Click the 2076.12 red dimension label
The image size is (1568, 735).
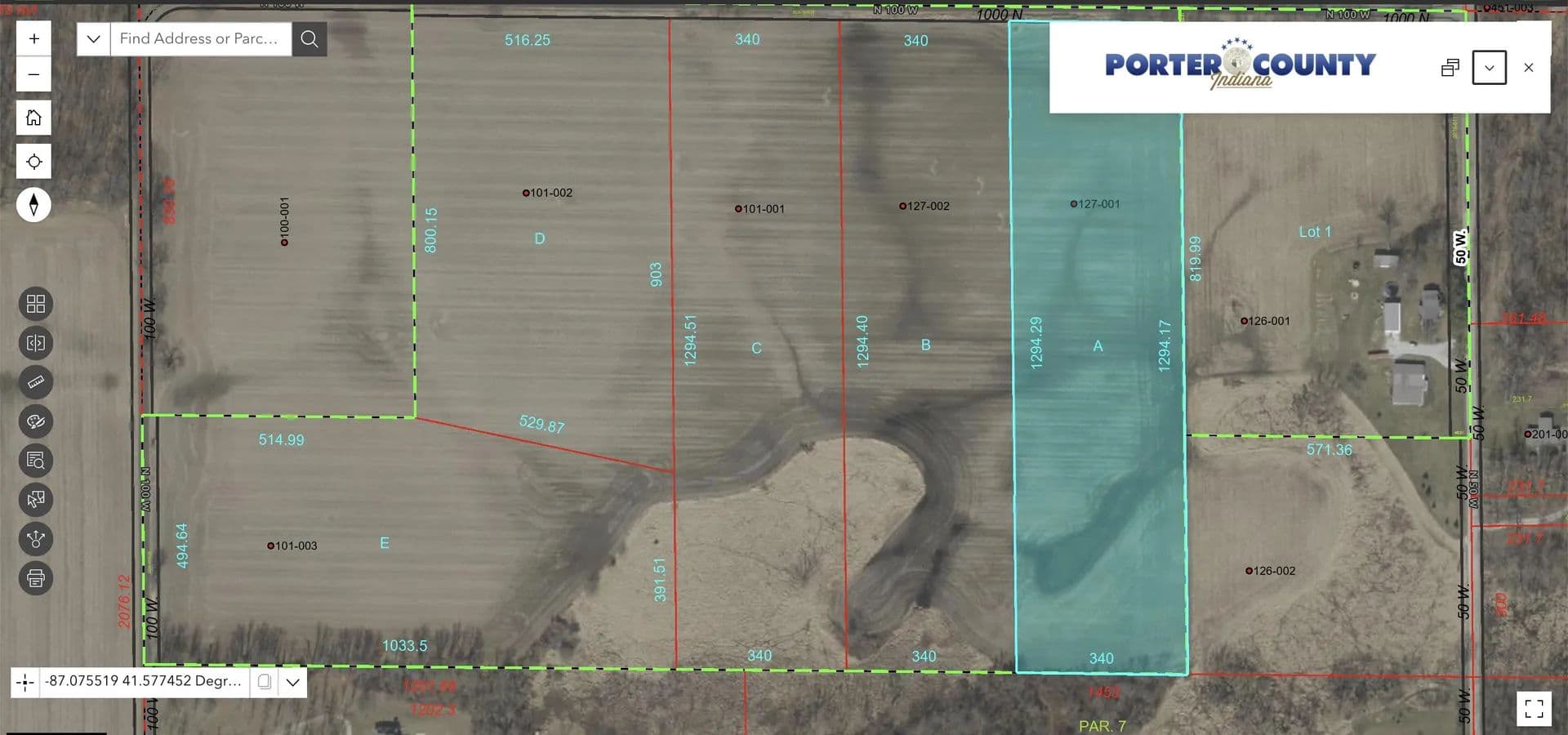point(124,602)
